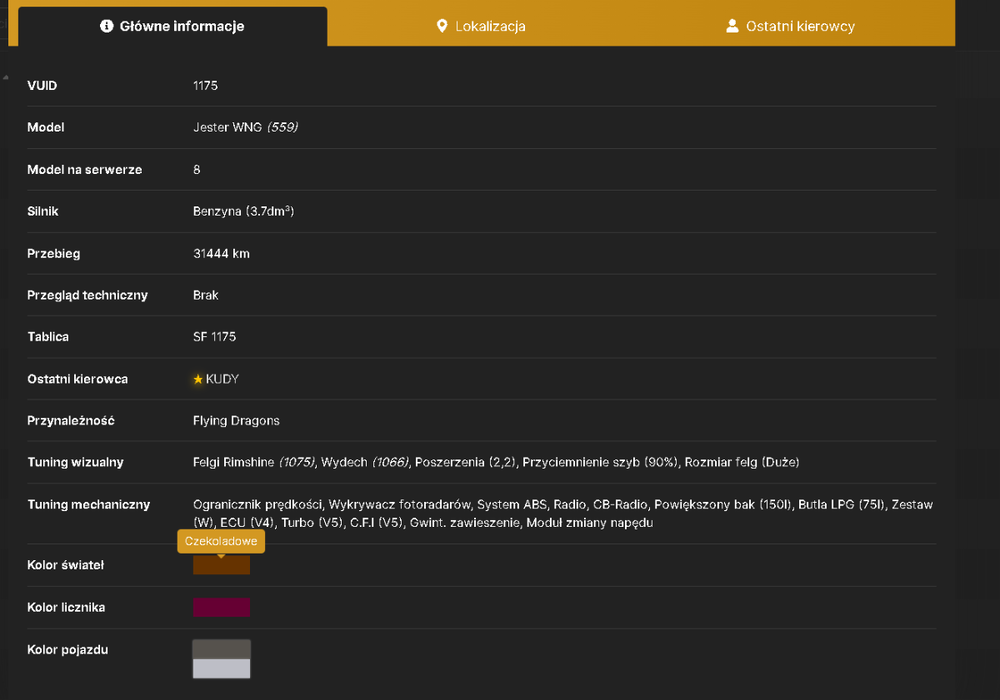1000x700 pixels.
Task: Click the Jester WNG model name
Action: 228,128
